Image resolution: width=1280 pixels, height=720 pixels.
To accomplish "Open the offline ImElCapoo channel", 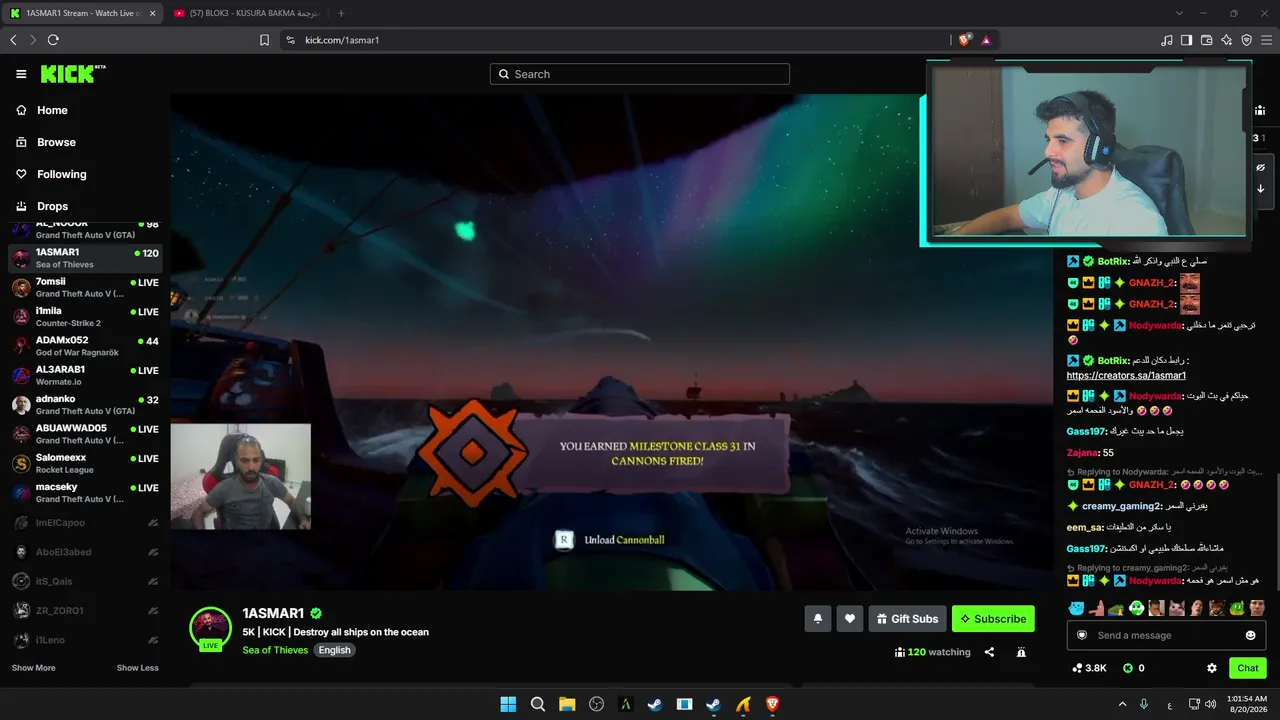I will pyautogui.click(x=85, y=523).
